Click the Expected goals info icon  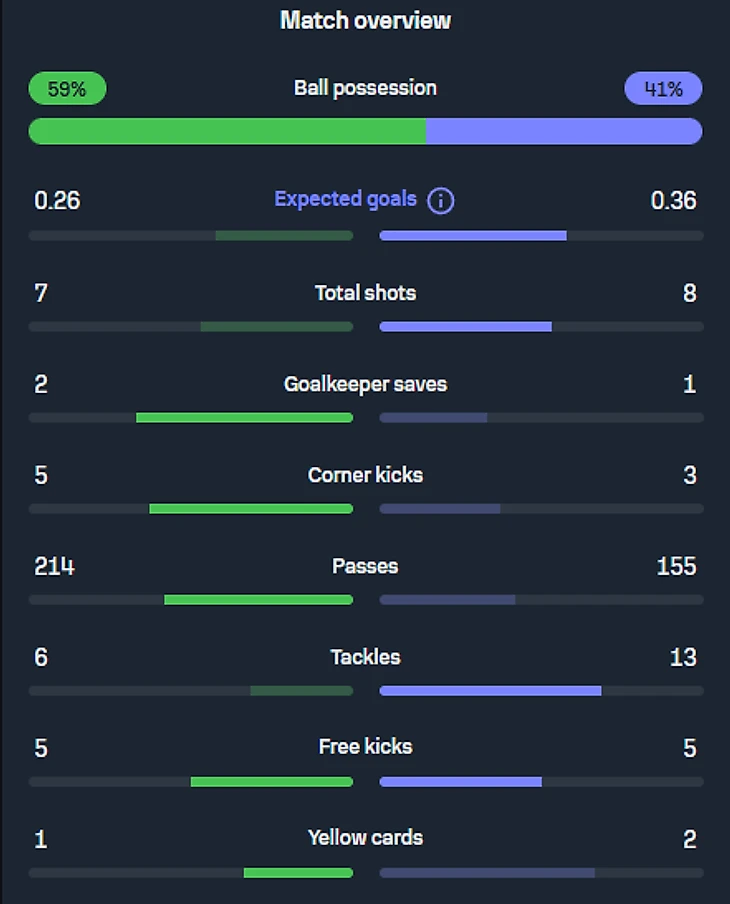tap(440, 201)
